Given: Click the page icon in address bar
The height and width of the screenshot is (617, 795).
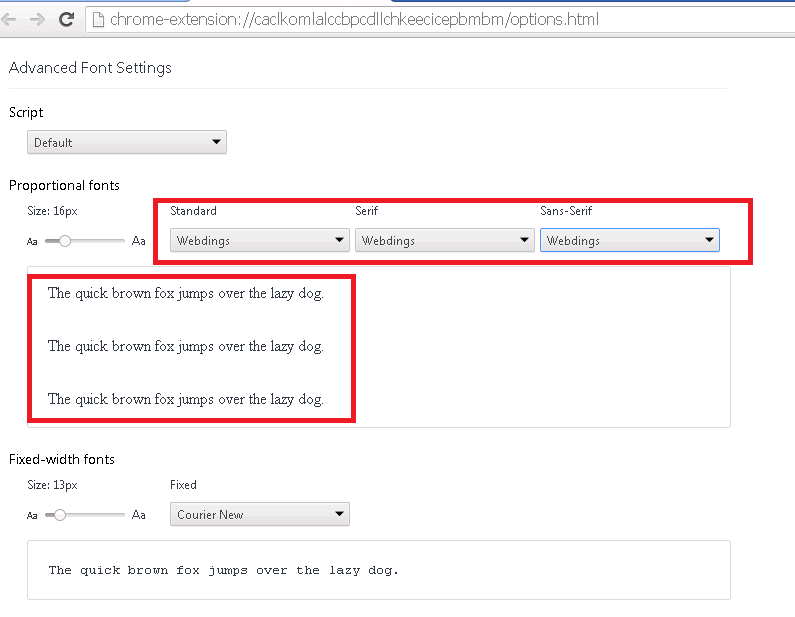Looking at the screenshot, I should click(98, 20).
